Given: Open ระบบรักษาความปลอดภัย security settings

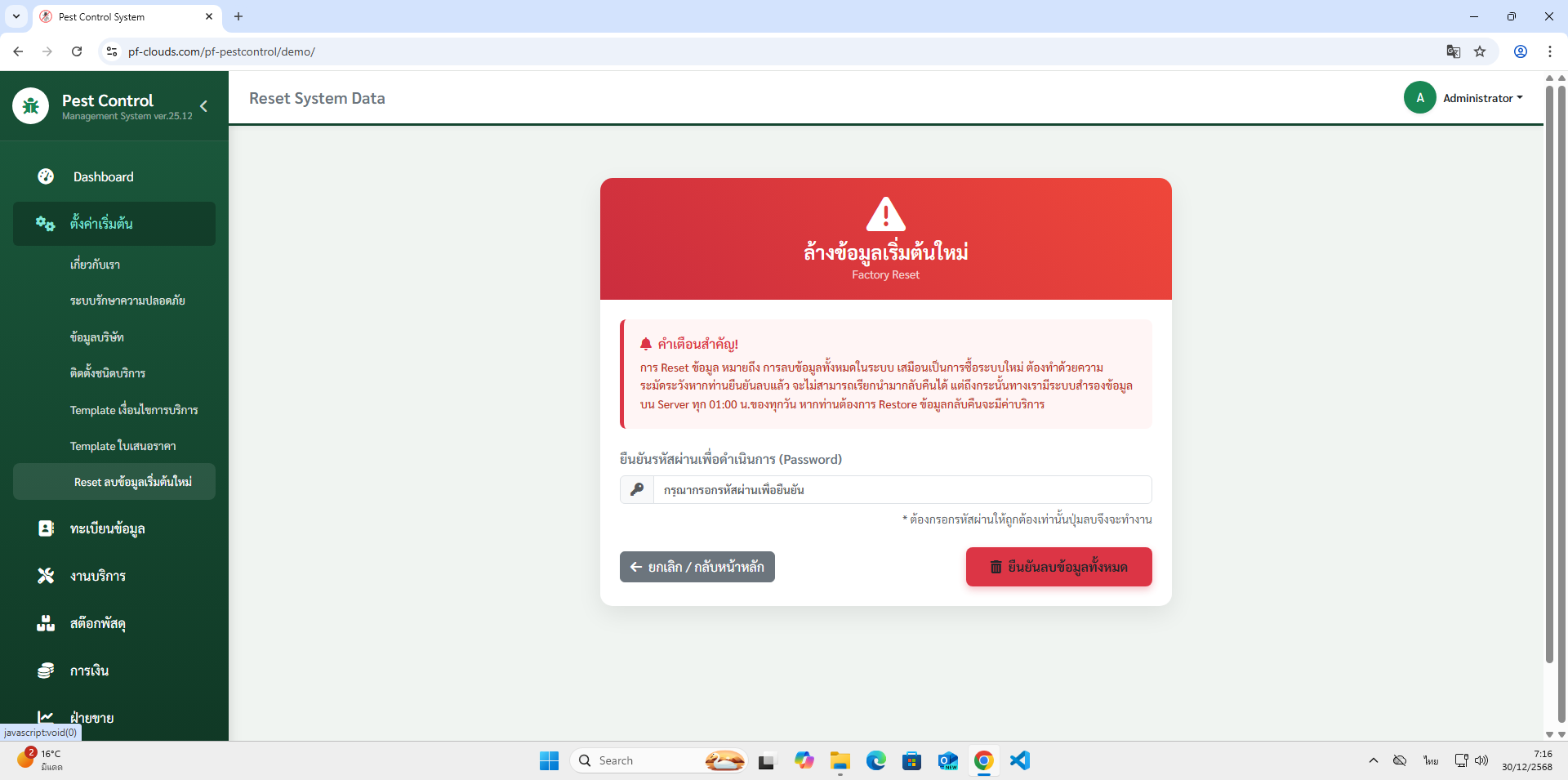Looking at the screenshot, I should [127, 301].
